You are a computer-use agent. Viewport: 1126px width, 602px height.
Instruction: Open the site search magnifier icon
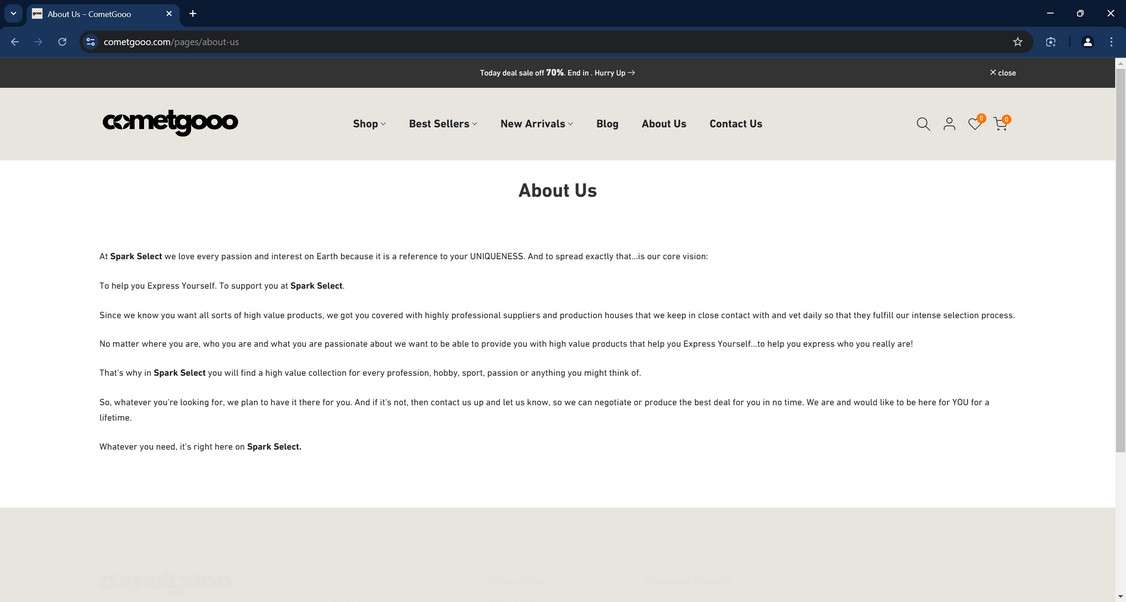click(923, 124)
